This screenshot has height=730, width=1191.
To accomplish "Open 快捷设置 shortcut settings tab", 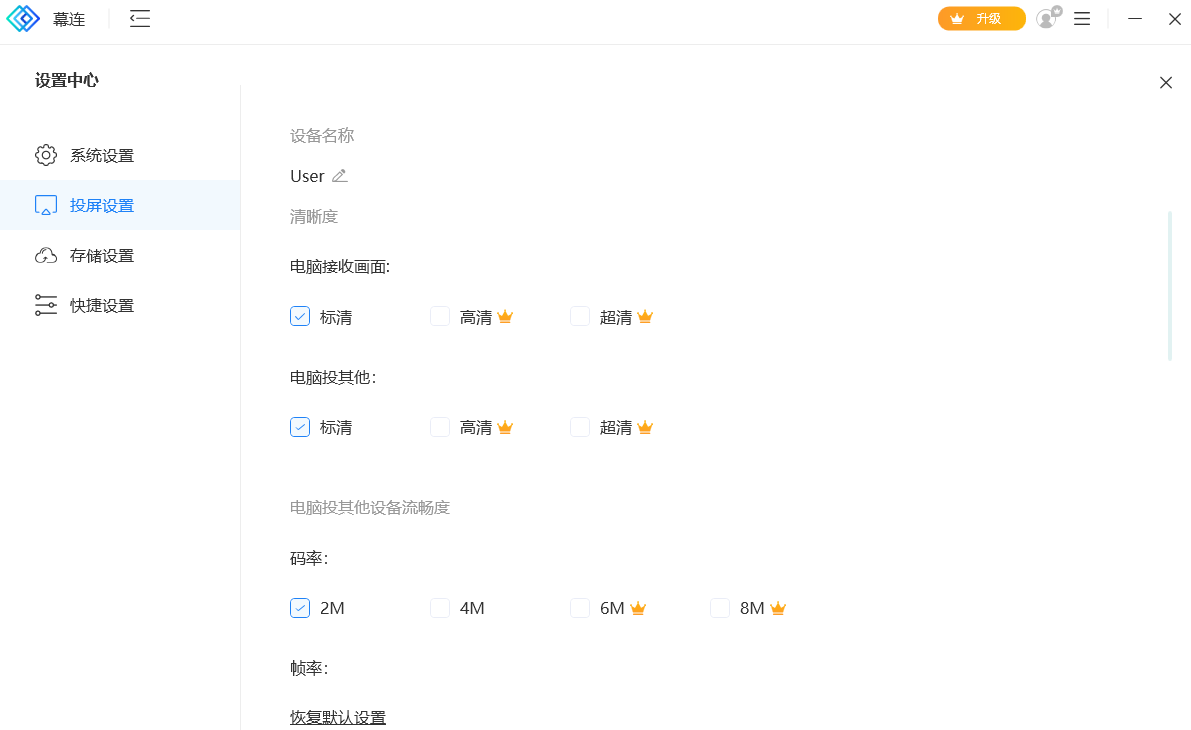I will tap(120, 305).
